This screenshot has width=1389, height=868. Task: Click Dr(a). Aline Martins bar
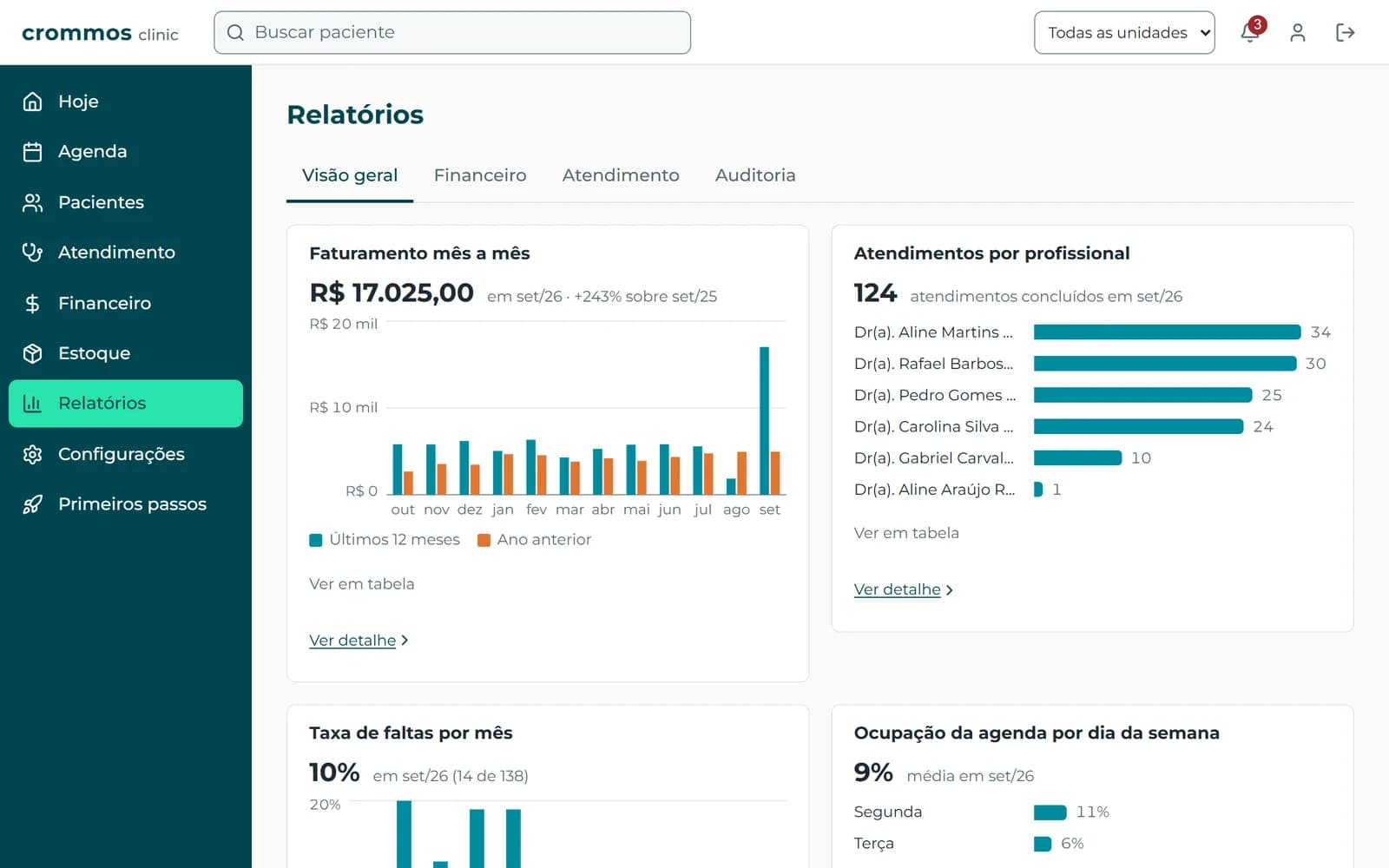click(1168, 332)
